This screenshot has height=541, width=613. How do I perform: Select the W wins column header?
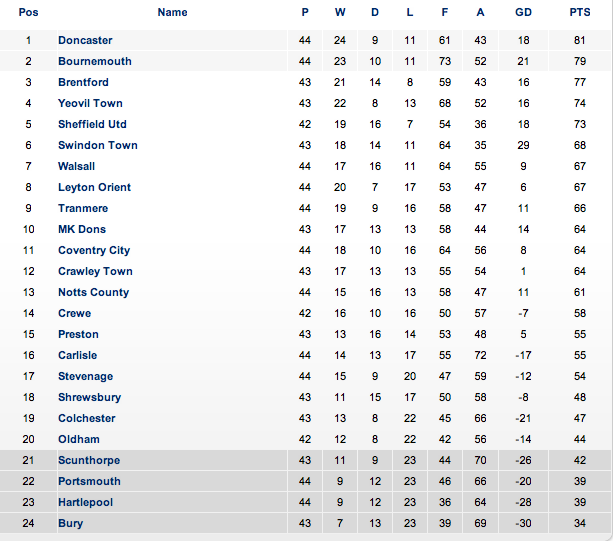[x=340, y=12]
